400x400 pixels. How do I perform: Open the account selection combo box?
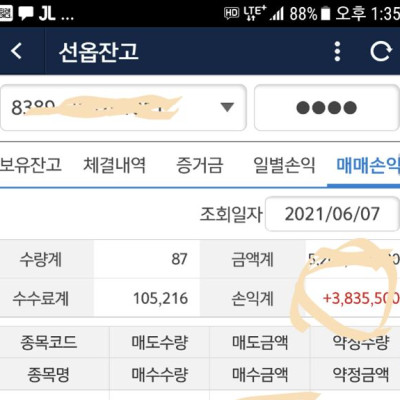(x=123, y=107)
